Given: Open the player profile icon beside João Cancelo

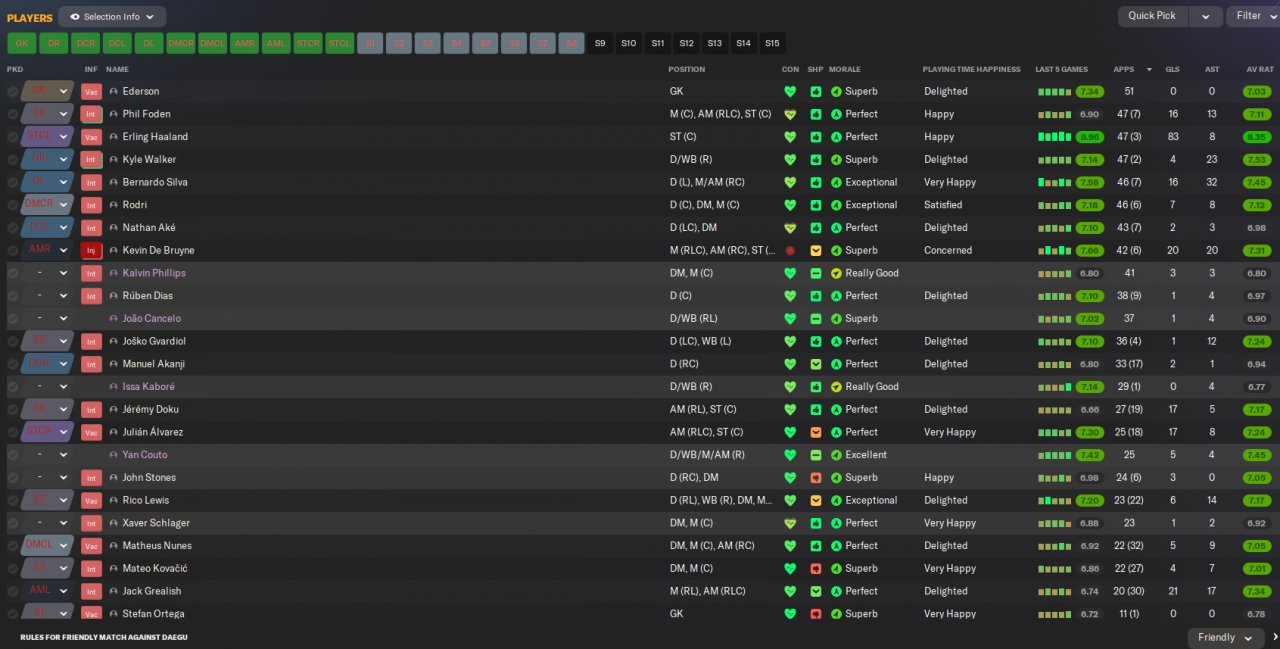Looking at the screenshot, I should pos(113,319).
